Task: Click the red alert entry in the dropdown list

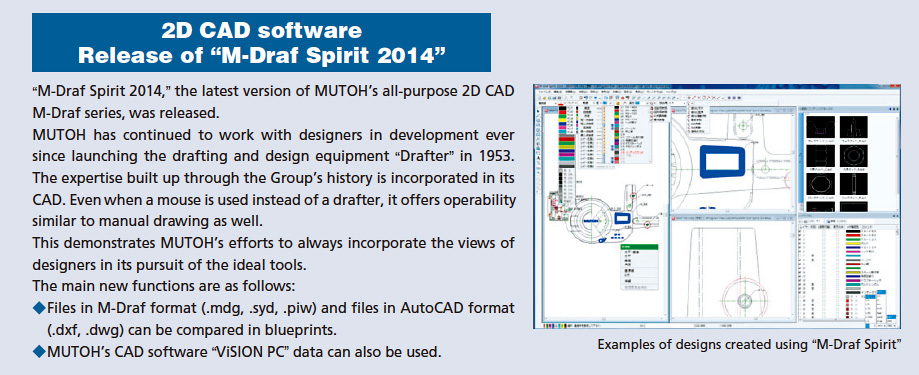Action: pos(632,152)
